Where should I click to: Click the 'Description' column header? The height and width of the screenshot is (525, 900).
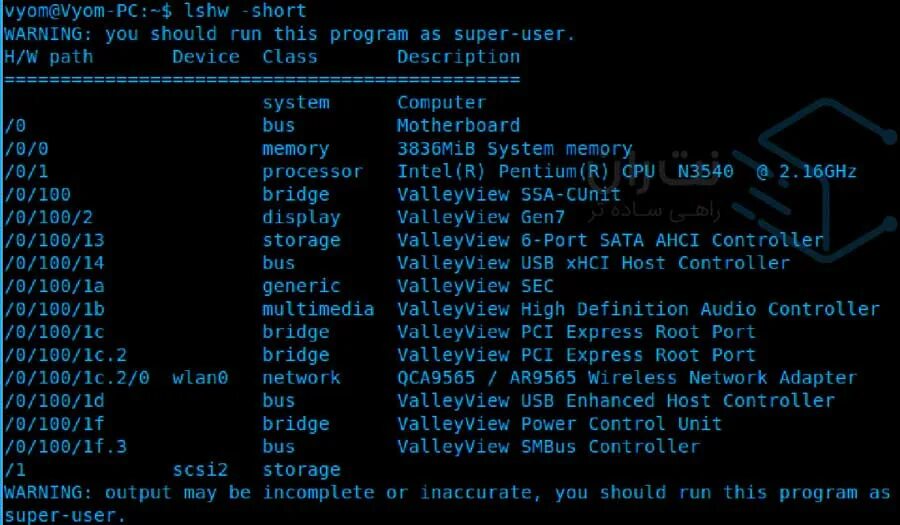pos(458,57)
